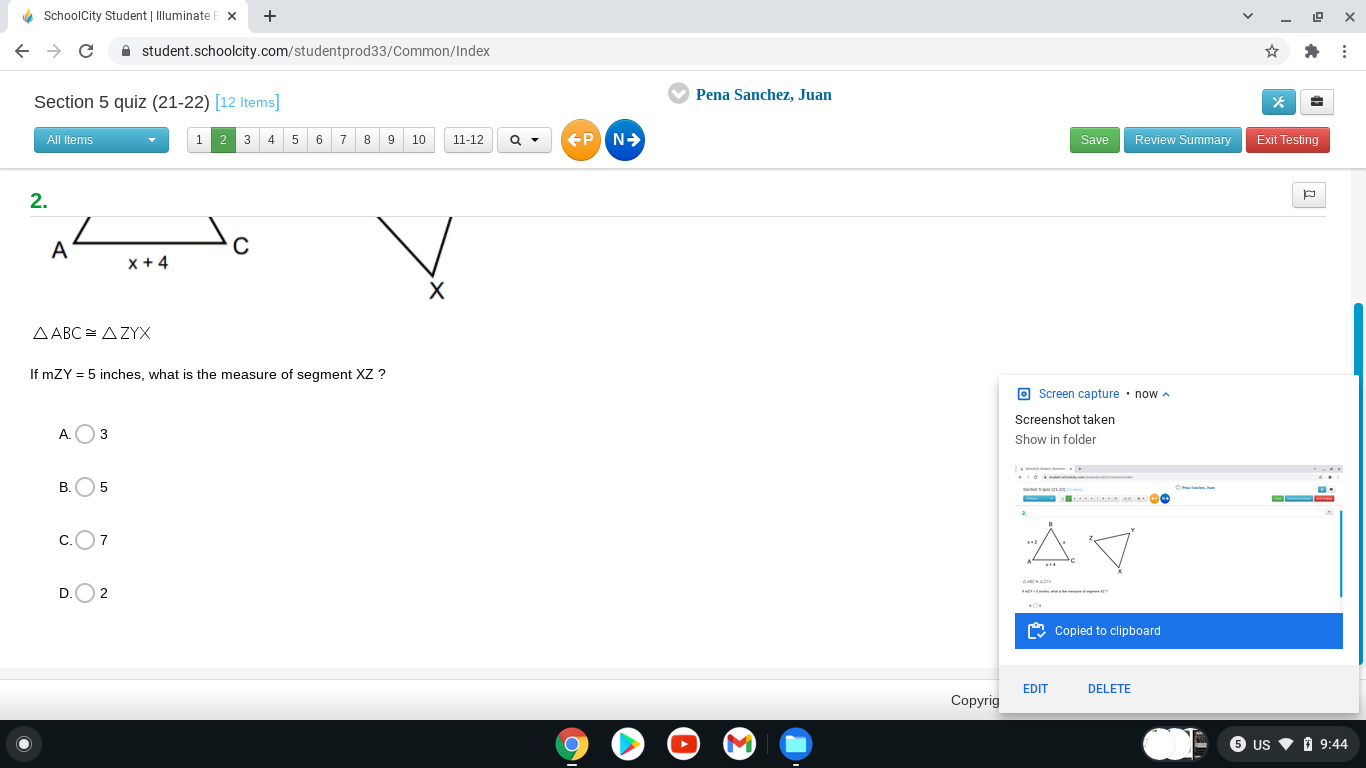Open the All Items dropdown
Image resolution: width=1366 pixels, height=768 pixels.
101,140
